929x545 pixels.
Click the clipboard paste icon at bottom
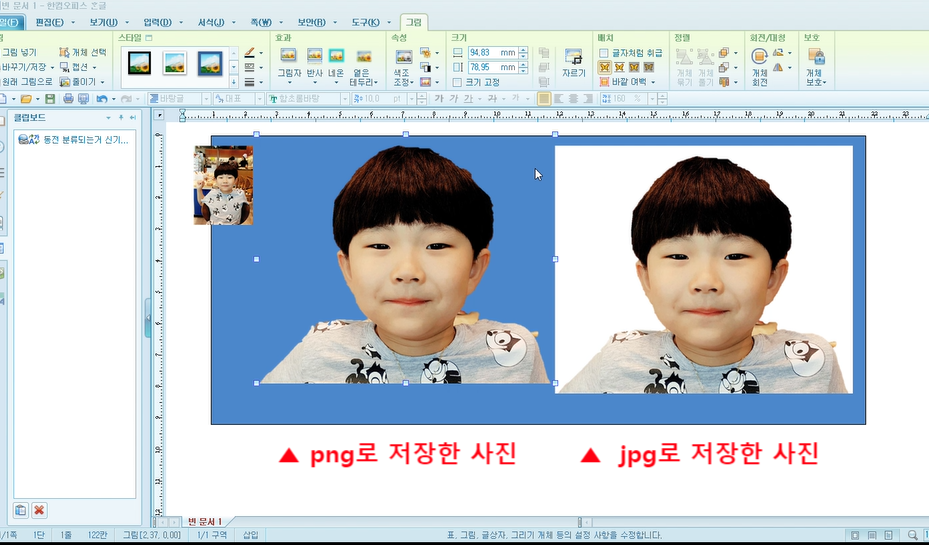point(21,510)
